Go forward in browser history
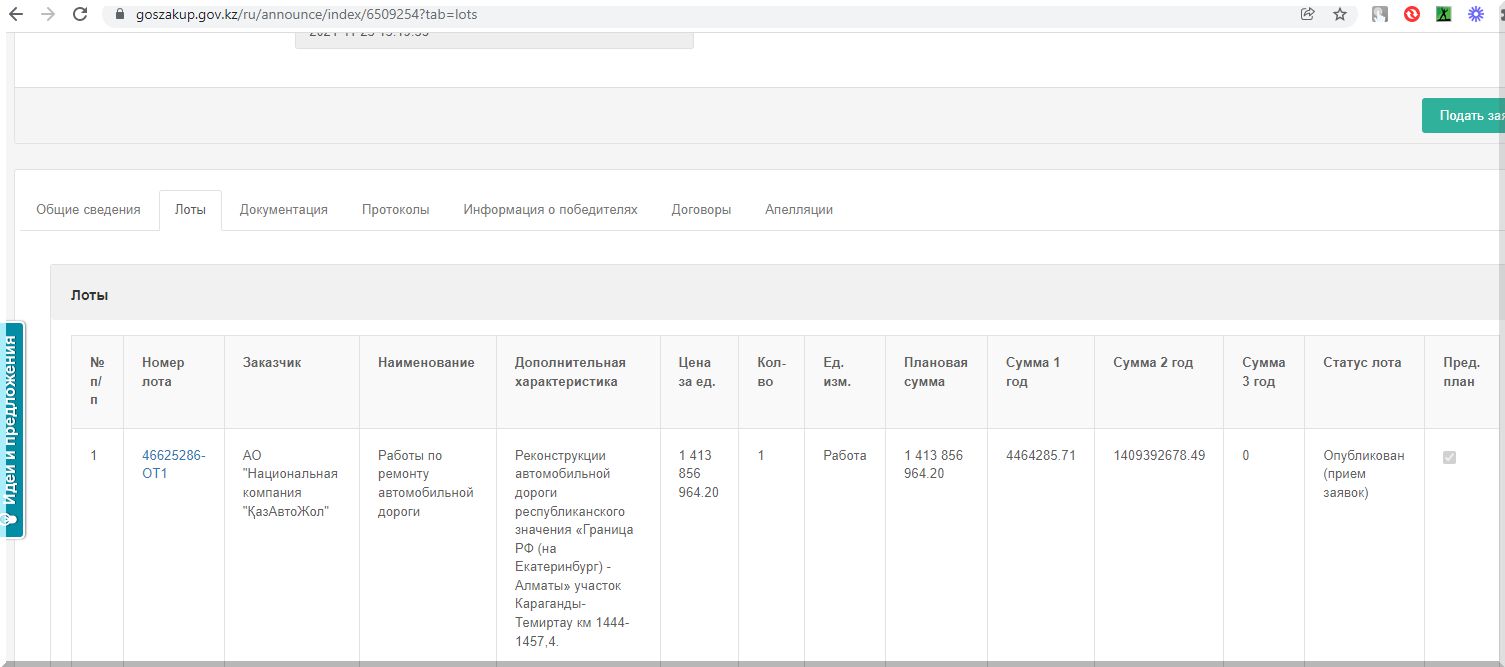 tap(48, 14)
